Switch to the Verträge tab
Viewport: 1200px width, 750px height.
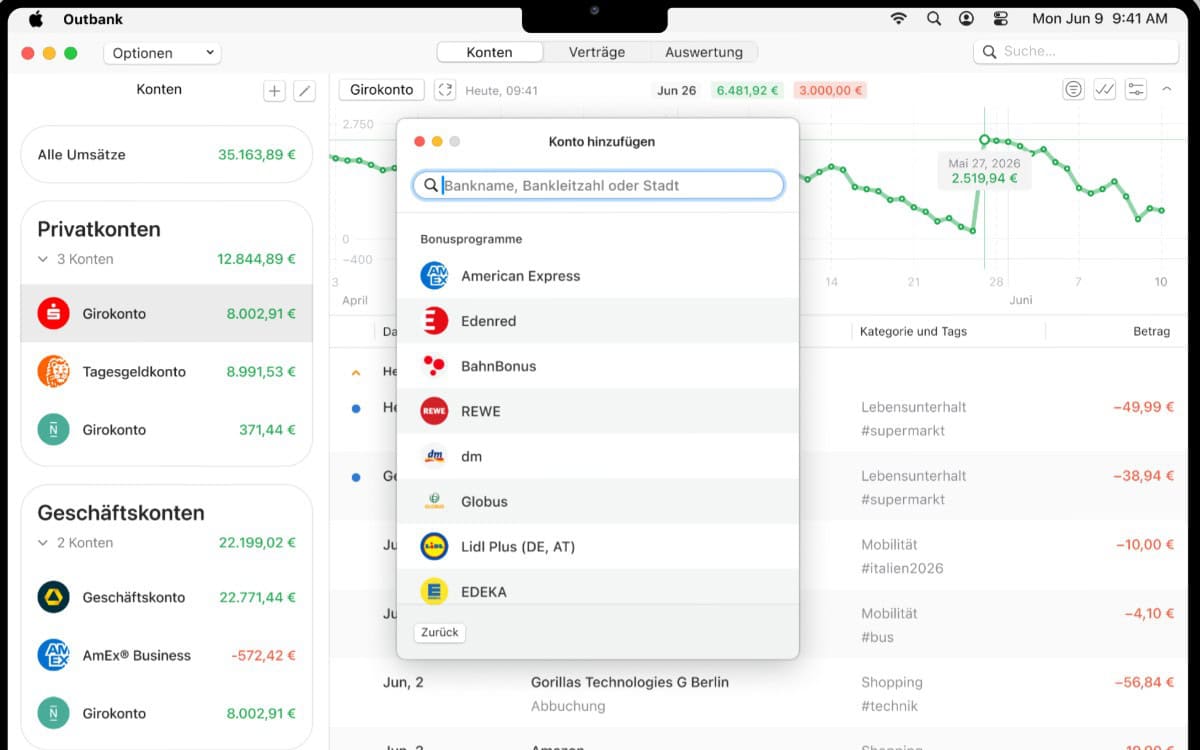pyautogui.click(x=597, y=52)
